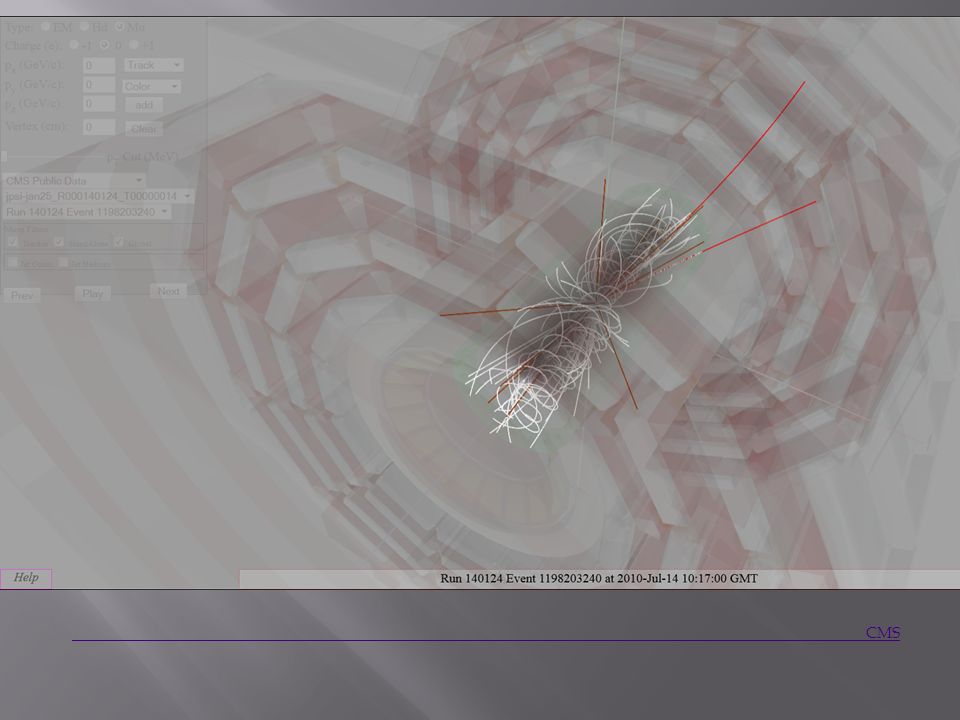Toggle the first checked filter checkbox in the filter row
The image size is (960, 720).
tap(13, 242)
